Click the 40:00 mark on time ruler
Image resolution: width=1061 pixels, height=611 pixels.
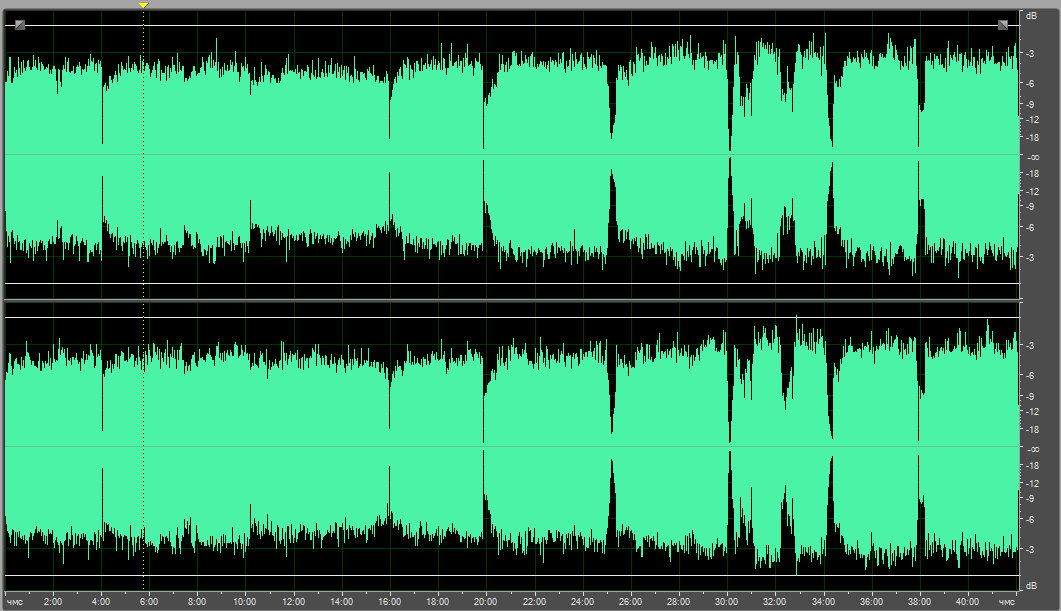pos(967,602)
